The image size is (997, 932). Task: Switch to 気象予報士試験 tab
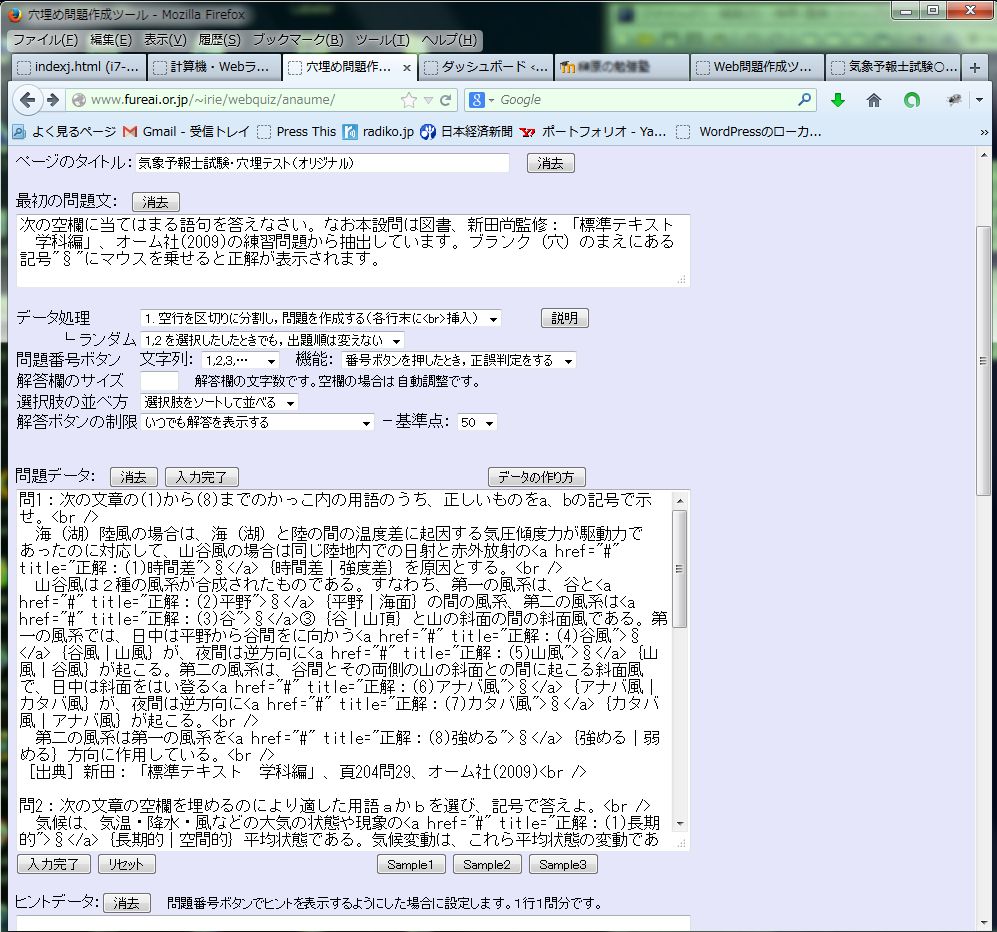click(893, 67)
